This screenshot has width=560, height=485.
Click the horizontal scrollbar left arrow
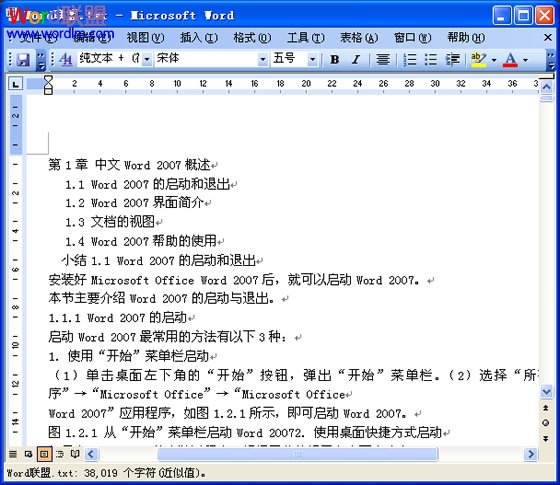(91, 454)
